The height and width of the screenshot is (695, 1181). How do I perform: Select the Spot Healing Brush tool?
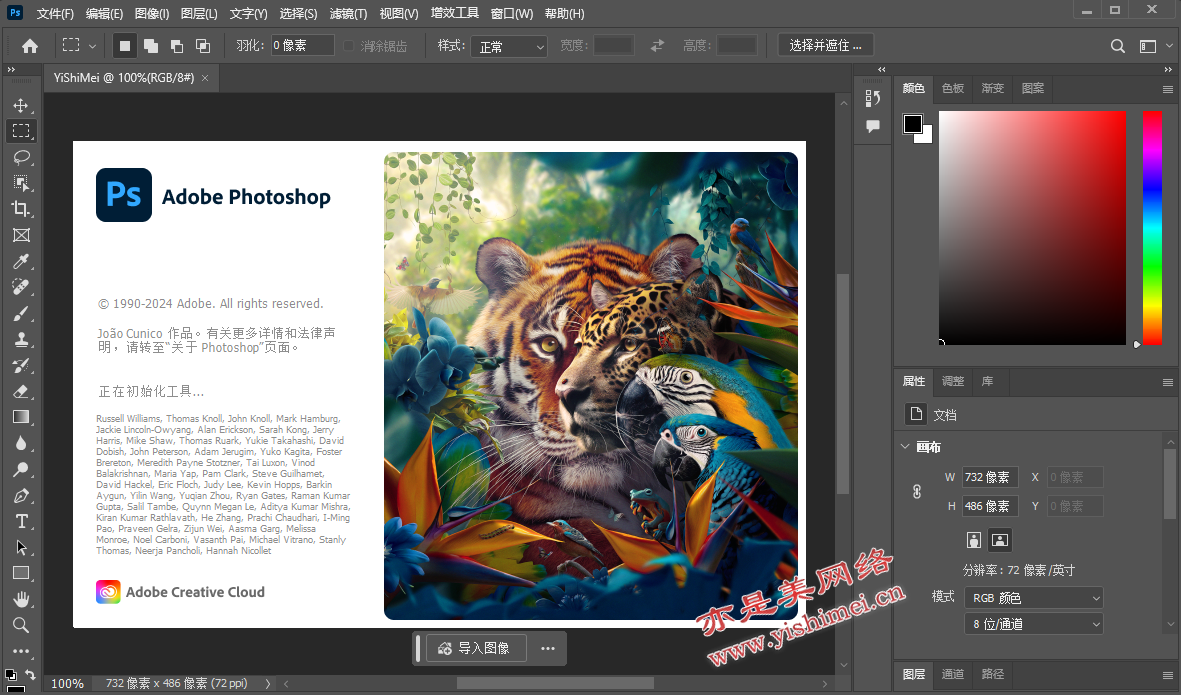pyautogui.click(x=21, y=287)
